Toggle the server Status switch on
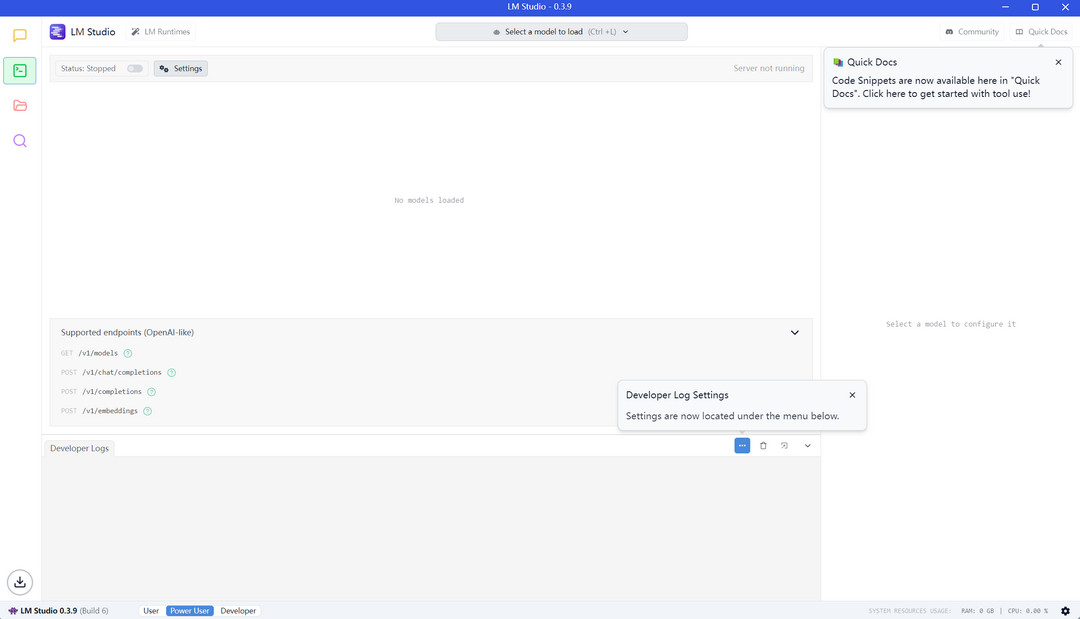The height and width of the screenshot is (619, 1080). pyautogui.click(x=135, y=69)
